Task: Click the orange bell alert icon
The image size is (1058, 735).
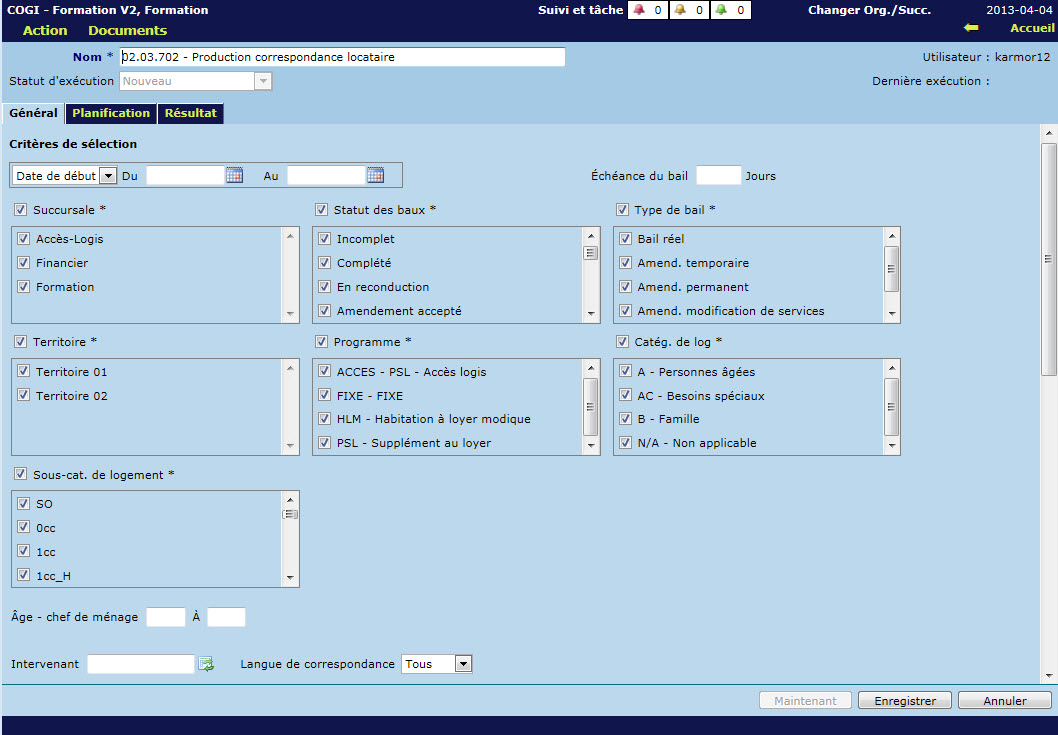Action: [x=680, y=10]
